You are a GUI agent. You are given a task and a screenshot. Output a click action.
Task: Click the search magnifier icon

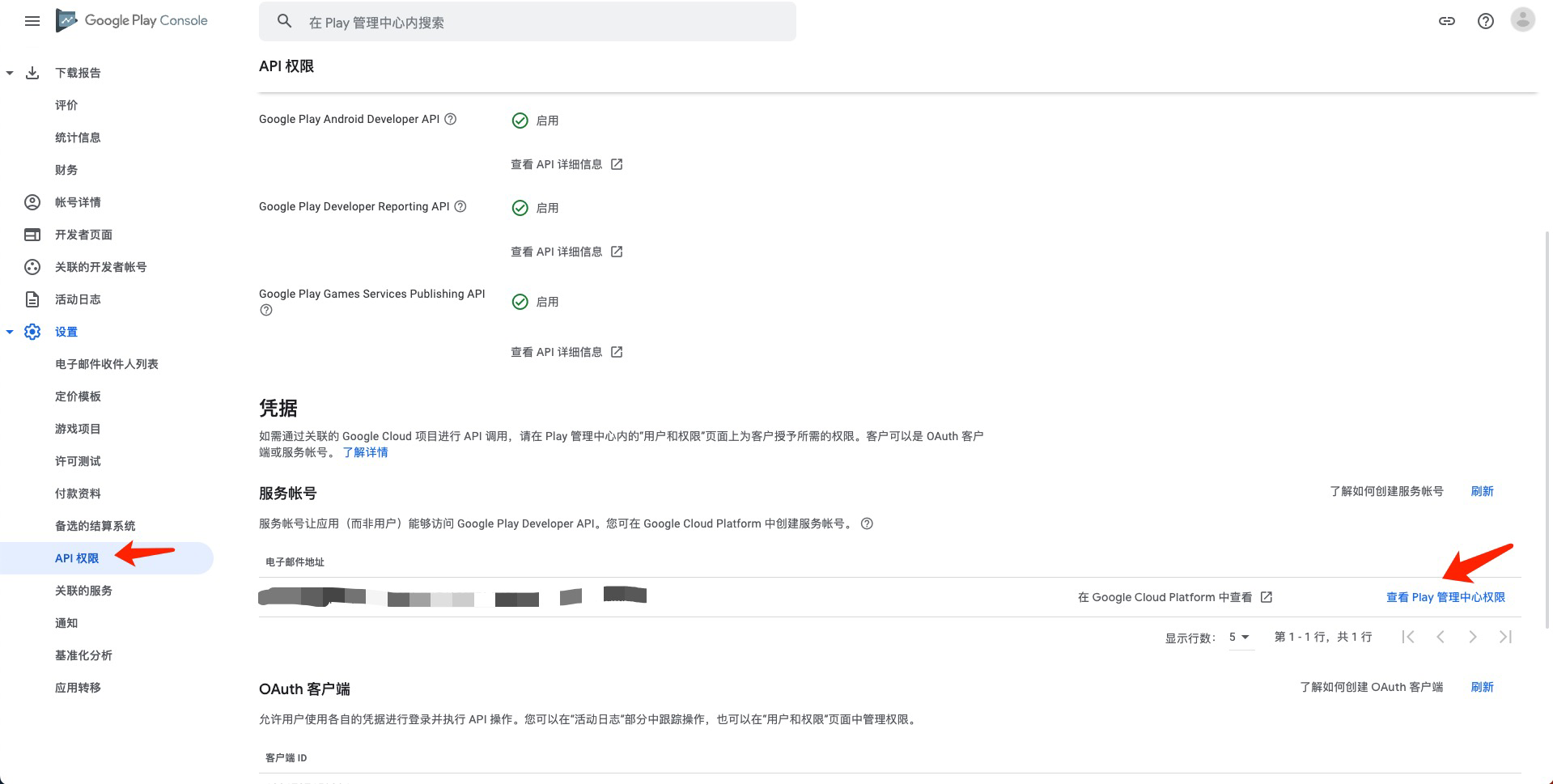pos(284,22)
